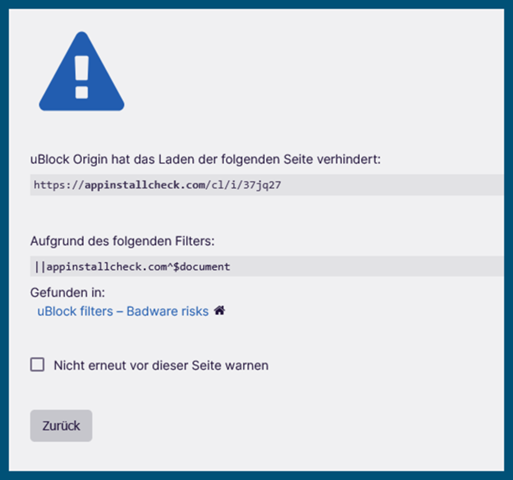The width and height of the screenshot is (513, 480).
Task: Click the /cl/i/37jq27 path in the URL
Action: click(245, 185)
